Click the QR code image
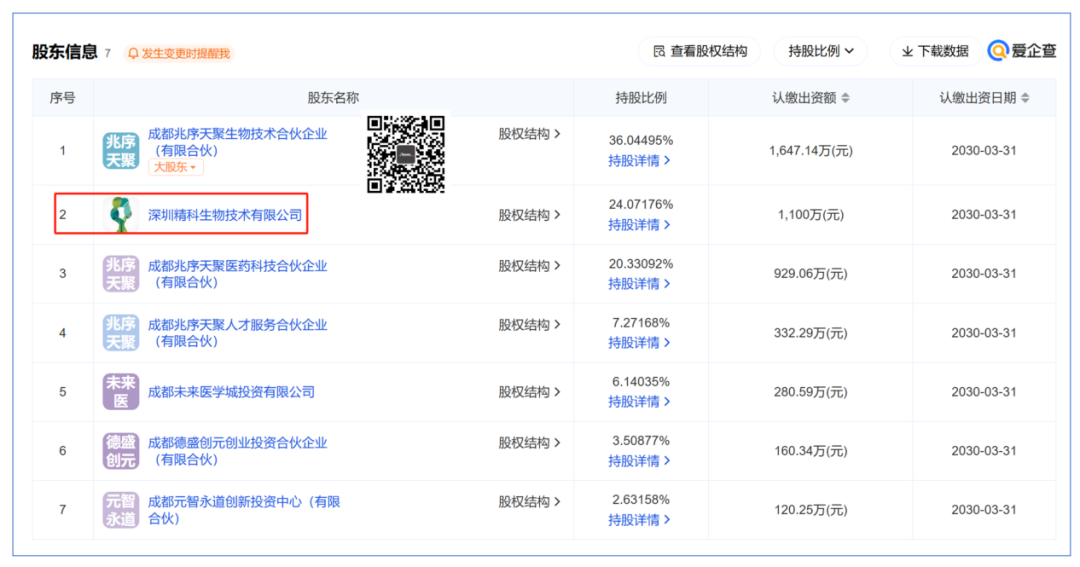1080x567 pixels. [405, 154]
